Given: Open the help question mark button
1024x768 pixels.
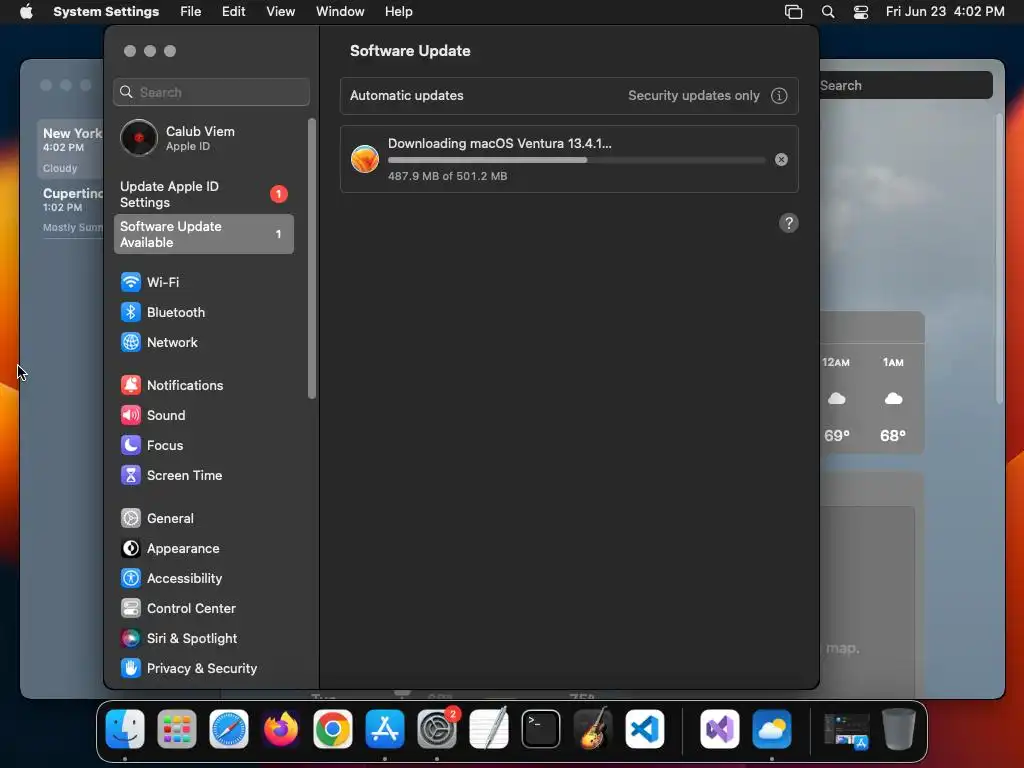Looking at the screenshot, I should pos(789,223).
